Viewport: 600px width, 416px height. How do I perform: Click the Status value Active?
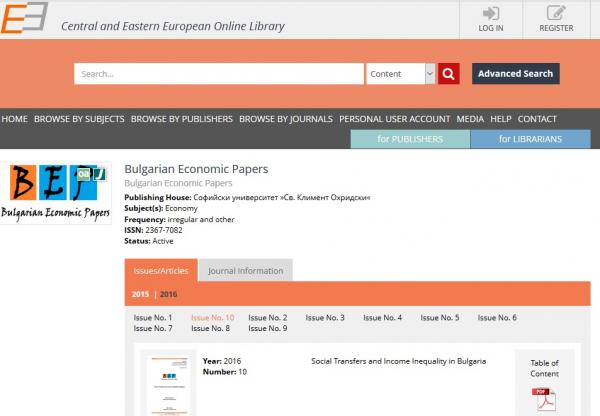[163, 241]
